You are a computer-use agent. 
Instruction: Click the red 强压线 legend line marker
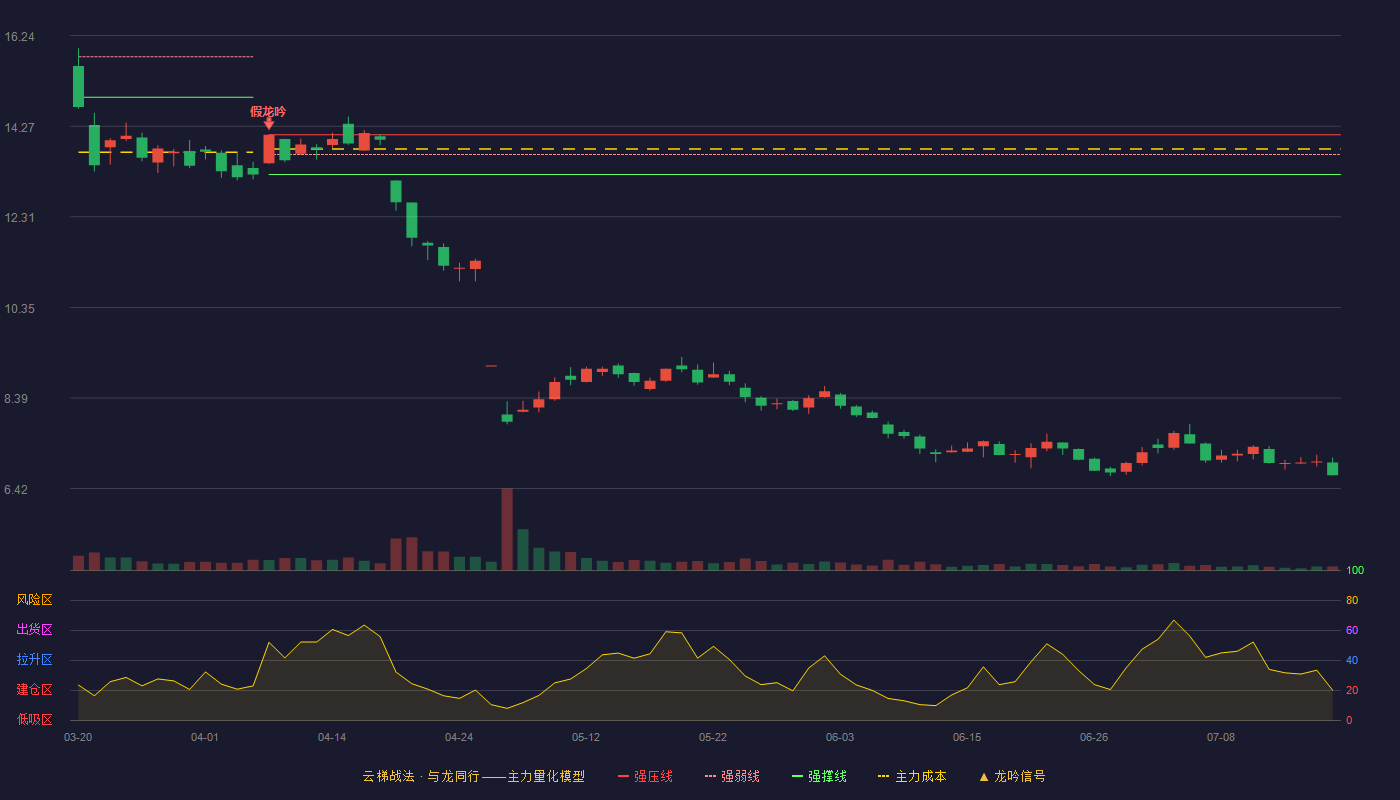[623, 776]
